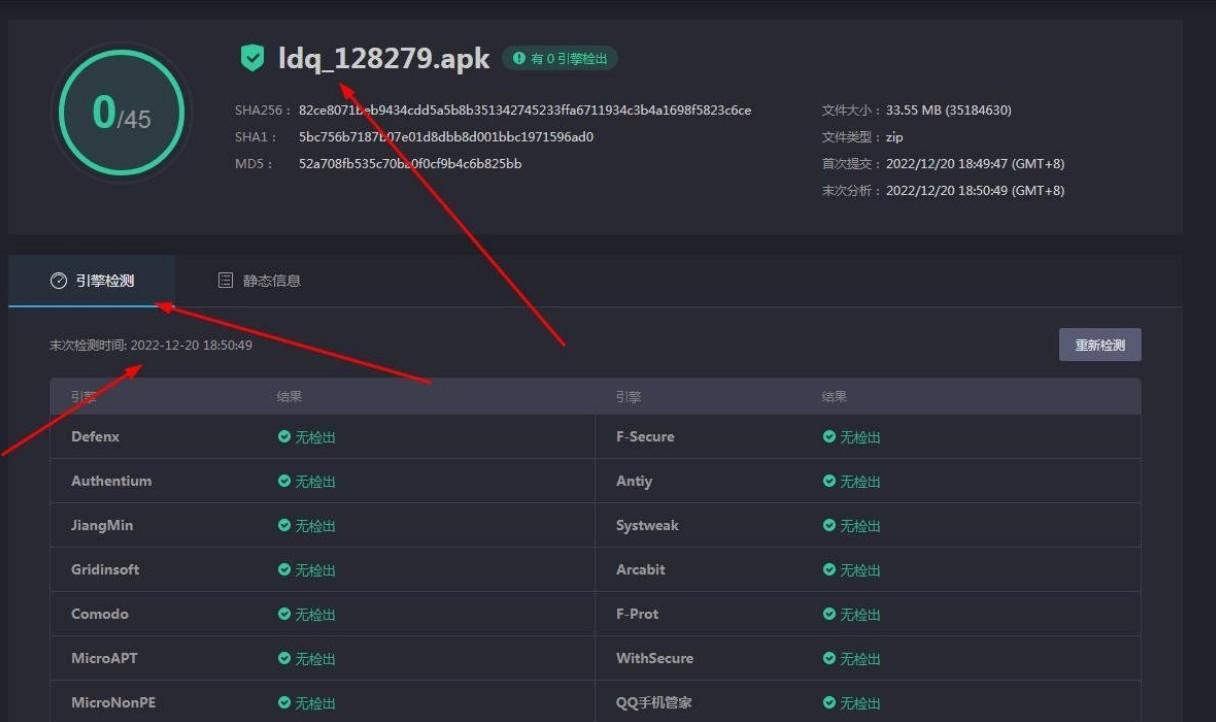The image size is (1216, 722).
Task: Click the green shield icon beside the filename
Action: tap(252, 57)
